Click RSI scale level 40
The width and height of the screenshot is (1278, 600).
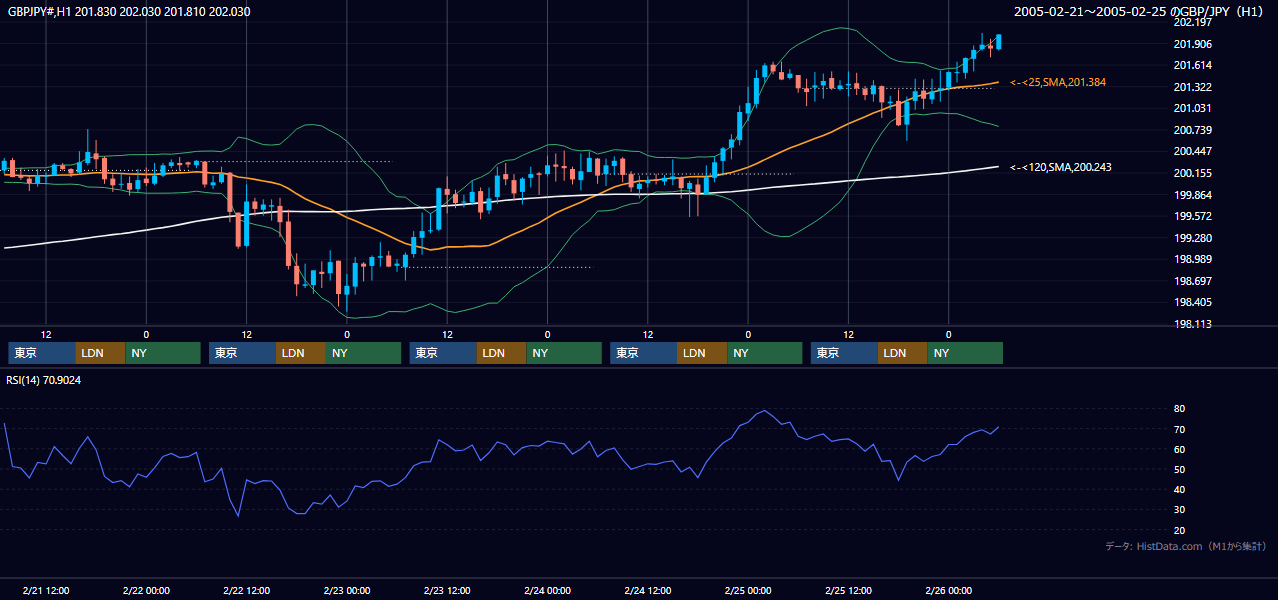pyautogui.click(x=1179, y=489)
